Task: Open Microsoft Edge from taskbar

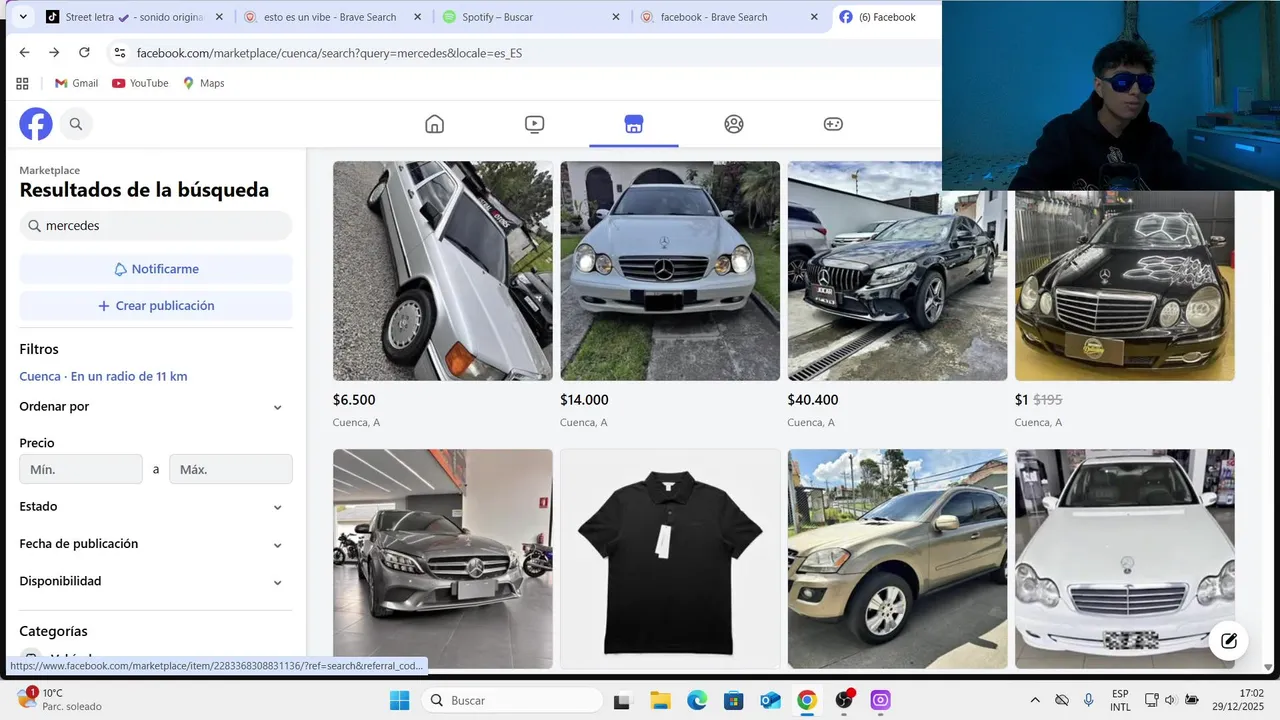Action: [697, 700]
